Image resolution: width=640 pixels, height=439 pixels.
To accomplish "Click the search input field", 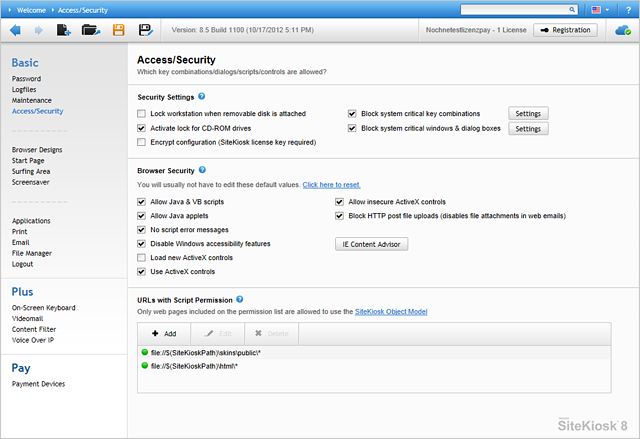I will coord(518,9).
